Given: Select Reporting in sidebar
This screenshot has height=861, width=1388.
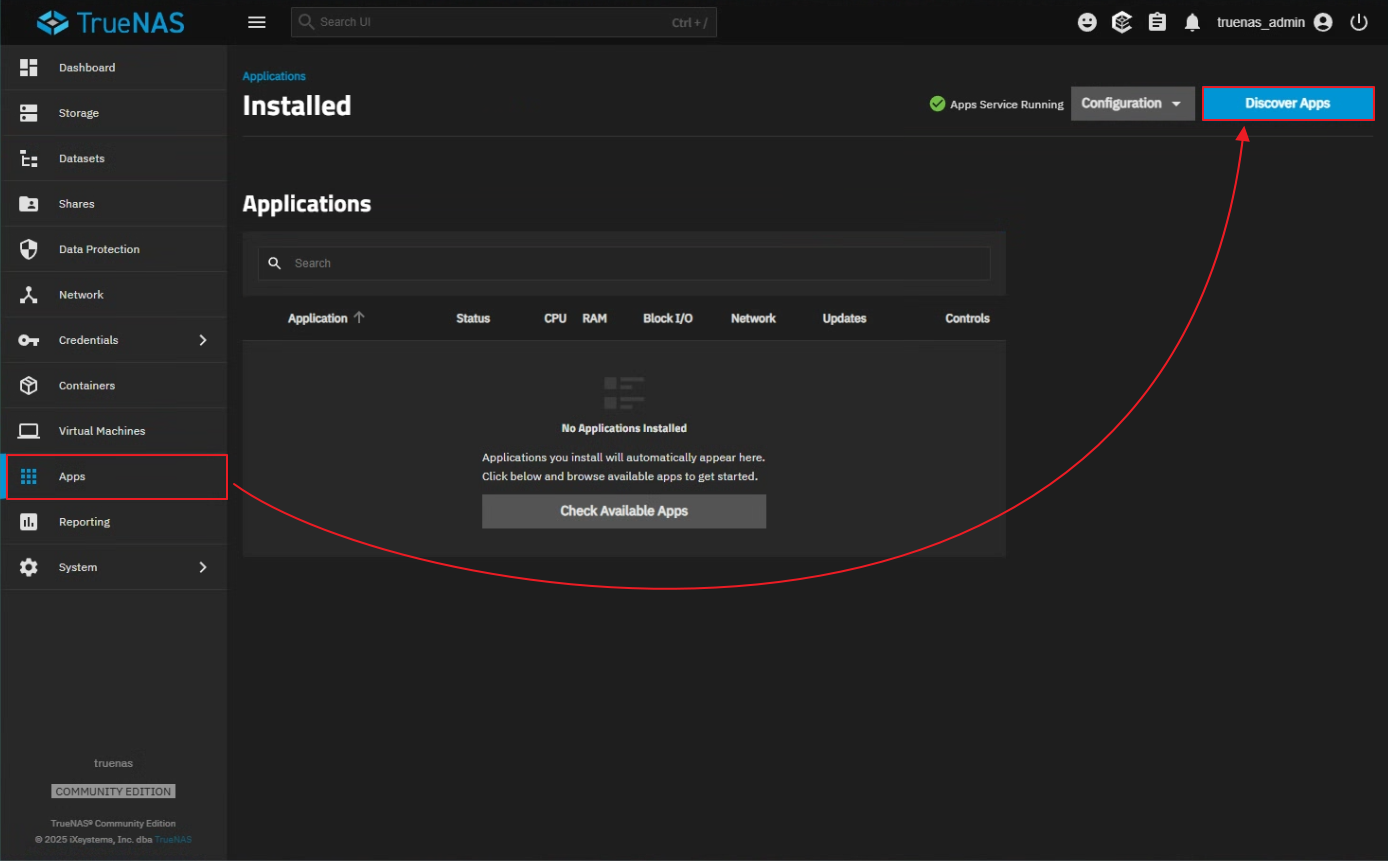Looking at the screenshot, I should 114,522.
